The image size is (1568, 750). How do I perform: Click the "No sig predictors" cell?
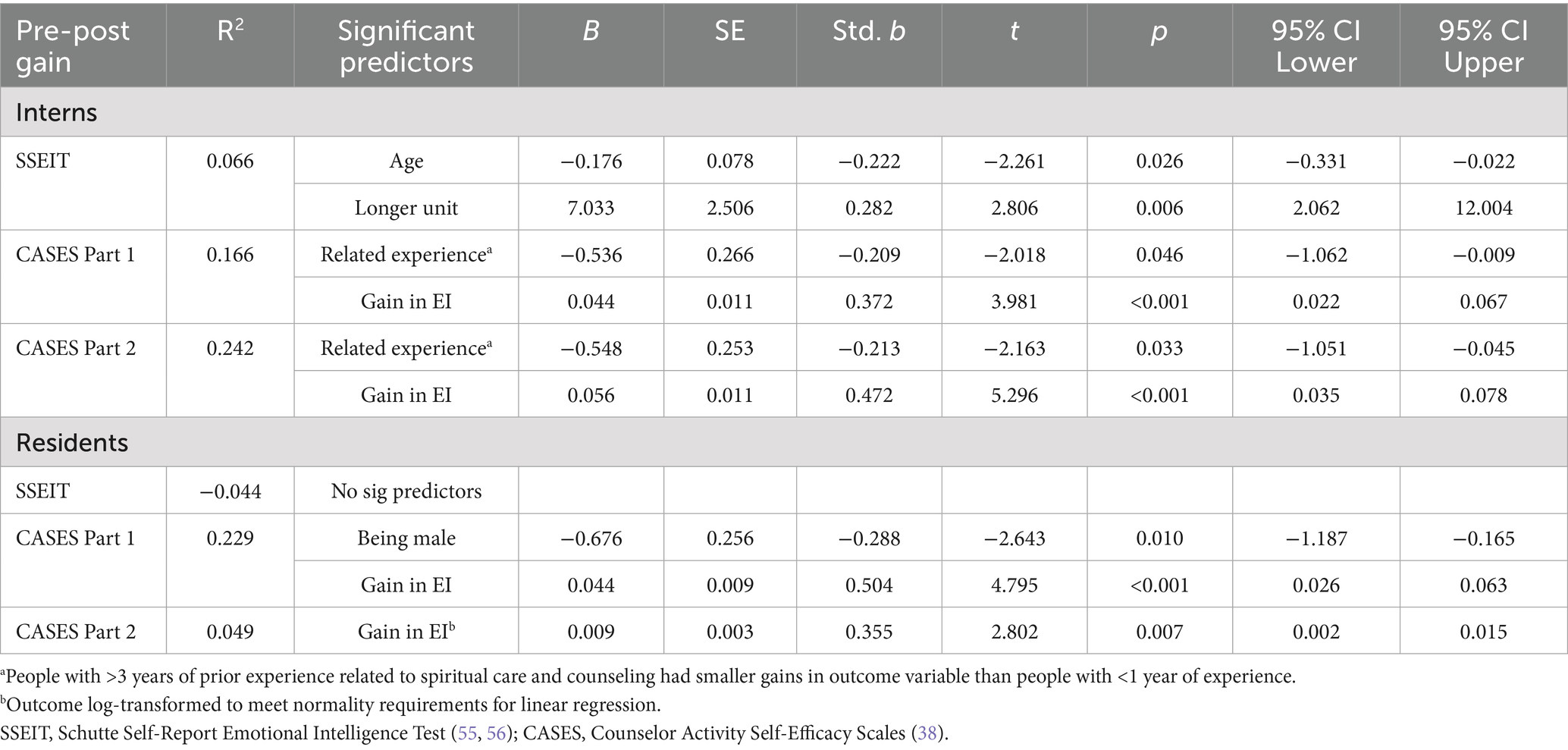tap(406, 491)
